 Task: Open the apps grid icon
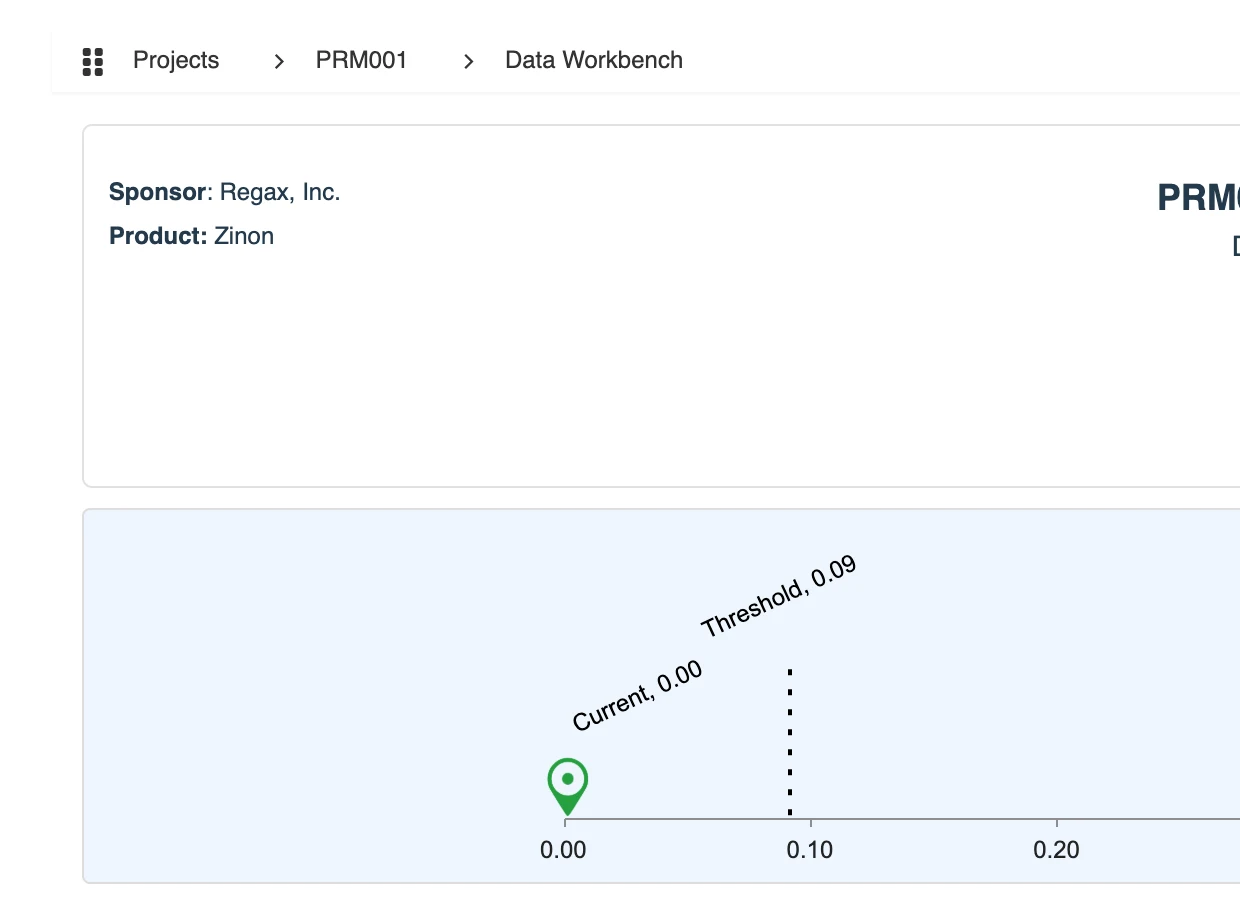93,61
